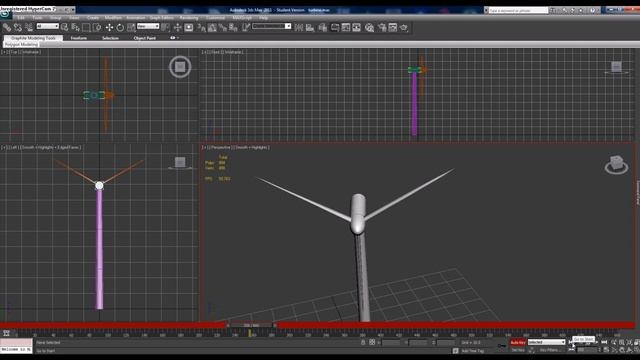The height and width of the screenshot is (360, 640).
Task: Open Key Filters dialog
Action: point(549,350)
